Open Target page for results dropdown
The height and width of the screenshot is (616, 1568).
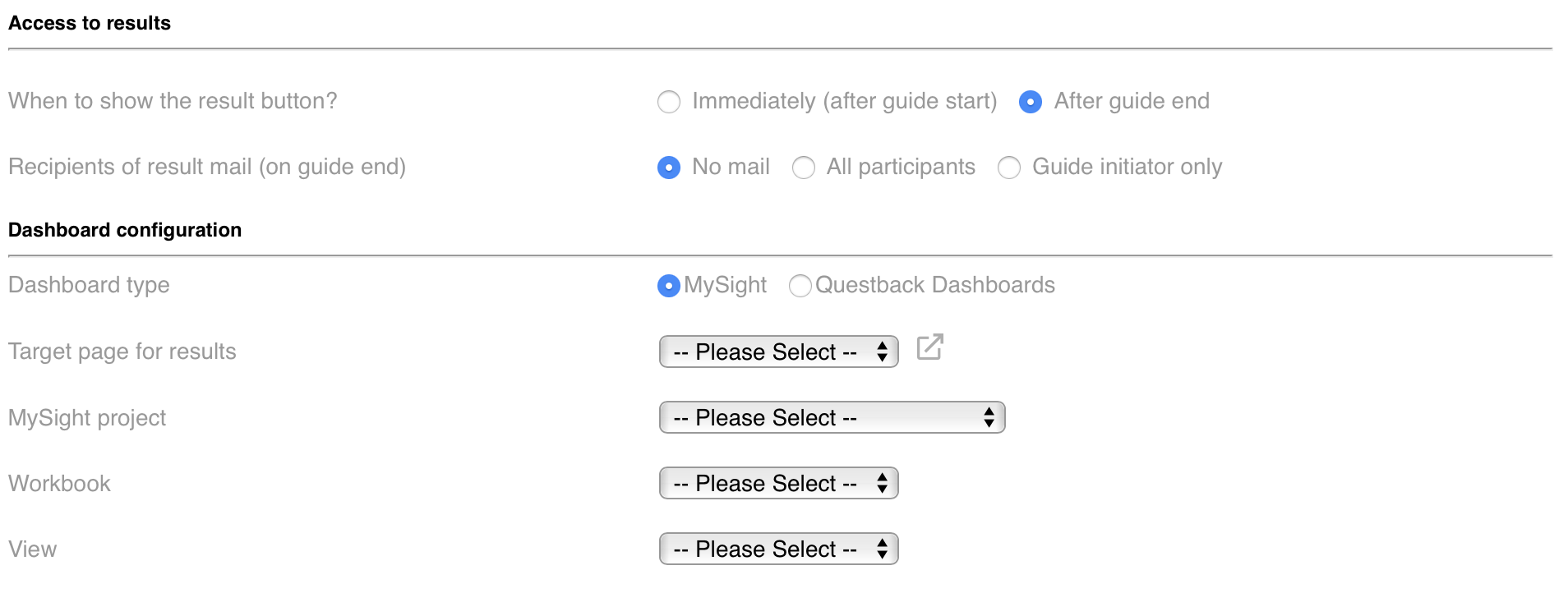[778, 352]
